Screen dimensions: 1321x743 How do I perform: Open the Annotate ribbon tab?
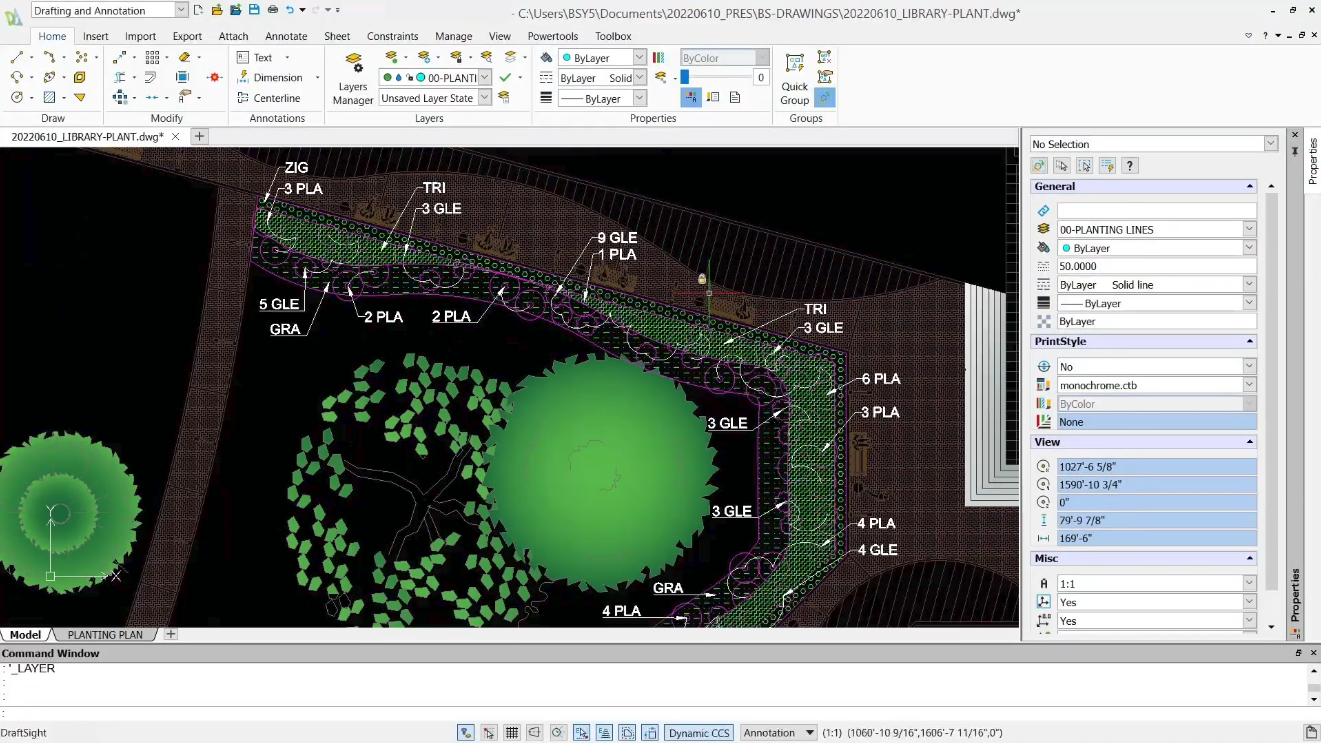click(286, 36)
